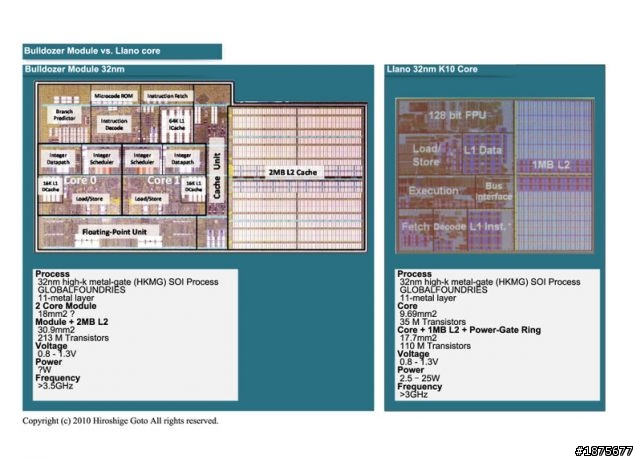Click the "Core 1" label

(163, 180)
